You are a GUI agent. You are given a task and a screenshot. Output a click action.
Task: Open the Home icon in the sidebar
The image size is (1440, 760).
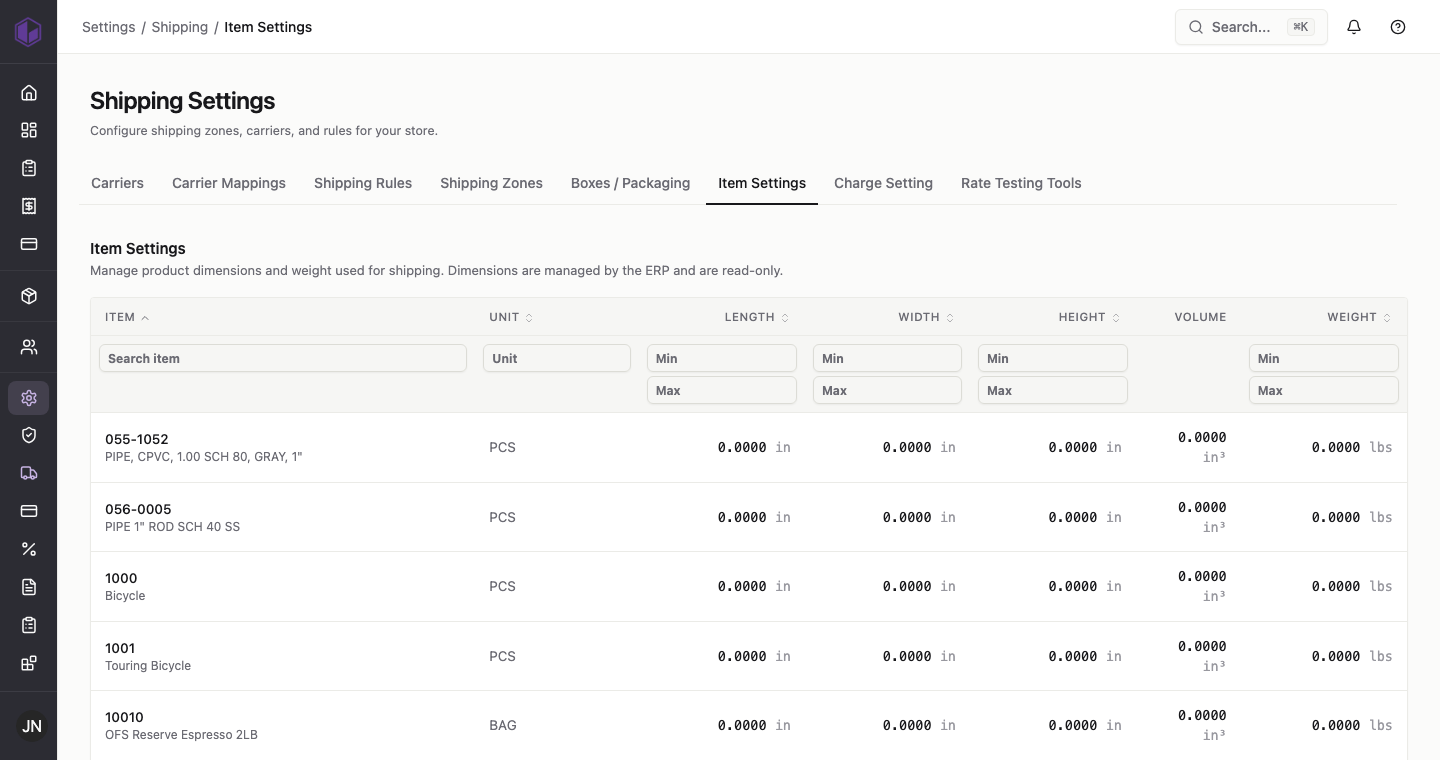(x=29, y=93)
